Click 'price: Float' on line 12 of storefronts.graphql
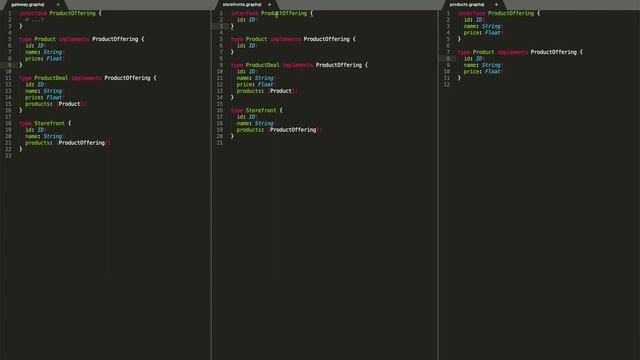The image size is (640, 360). coord(256,84)
